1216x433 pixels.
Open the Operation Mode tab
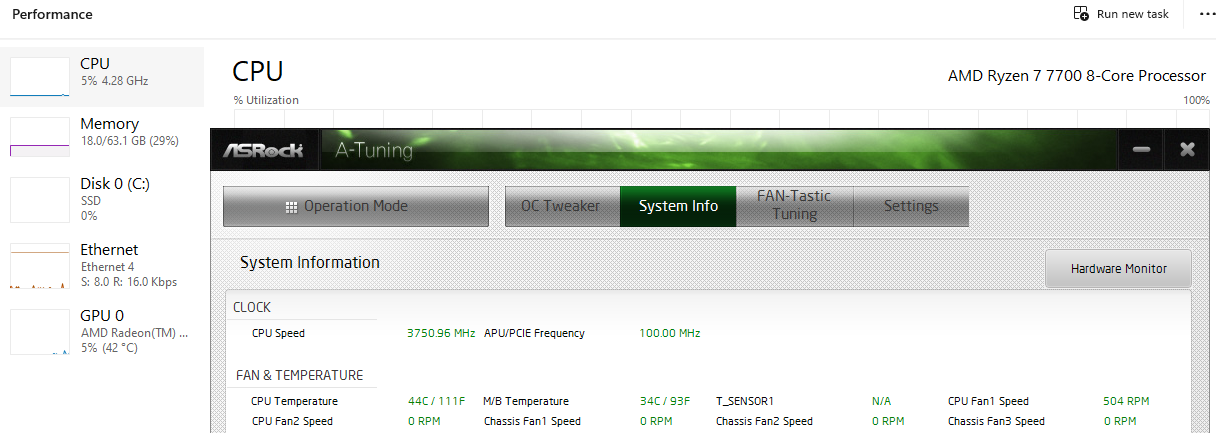356,206
